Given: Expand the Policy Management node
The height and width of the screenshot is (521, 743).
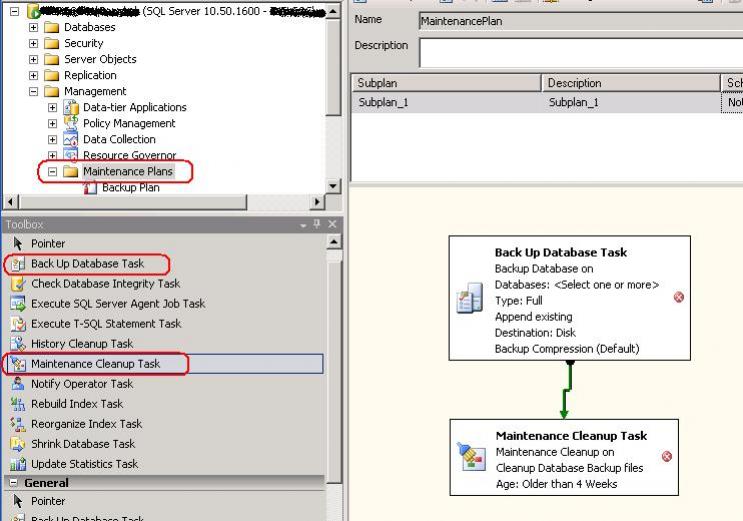Looking at the screenshot, I should coord(53,124).
